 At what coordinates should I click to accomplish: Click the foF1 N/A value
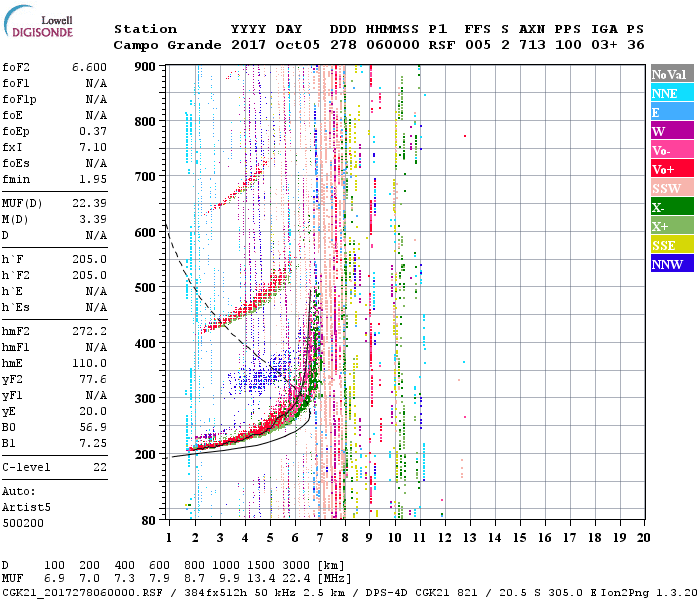coord(96,83)
